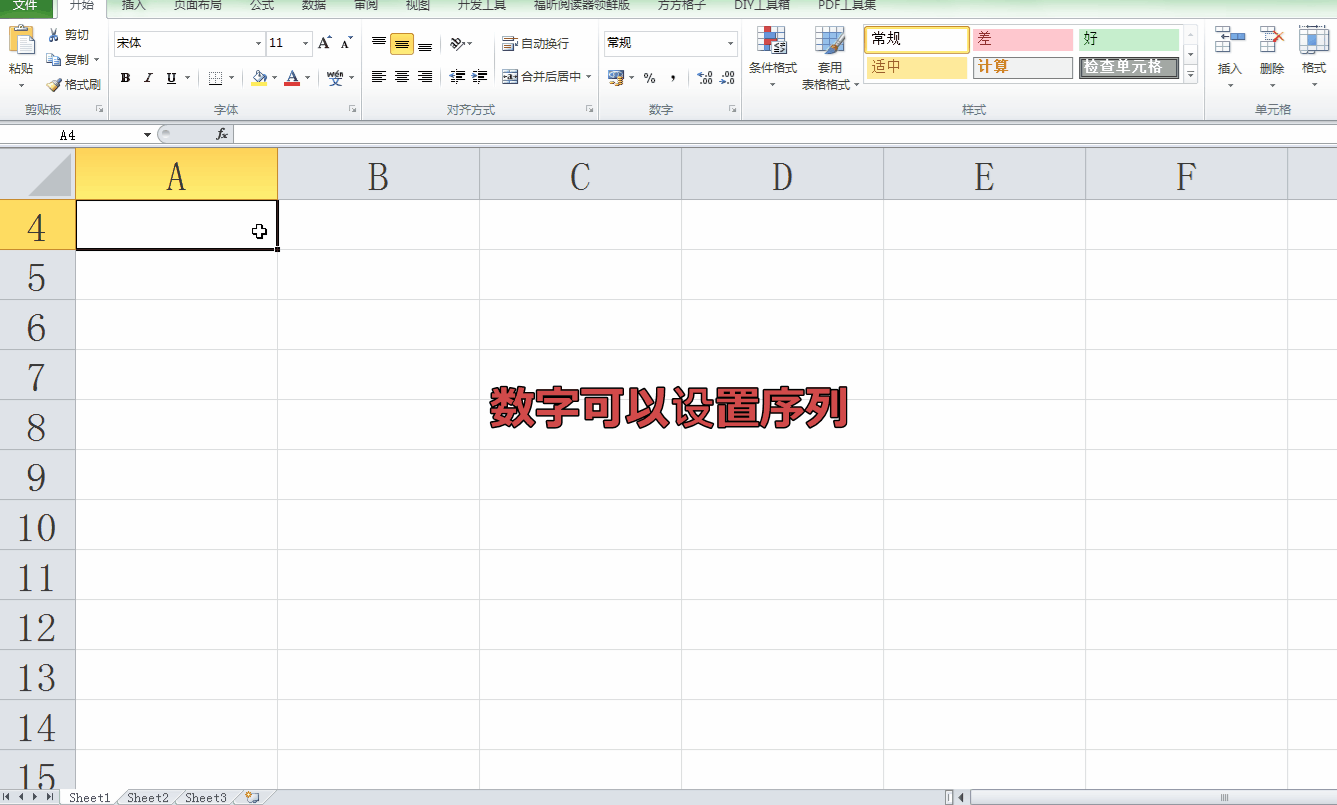The width and height of the screenshot is (1337, 805).
Task: Switch to the Sheet2 worksheet tab
Action: (x=146, y=797)
